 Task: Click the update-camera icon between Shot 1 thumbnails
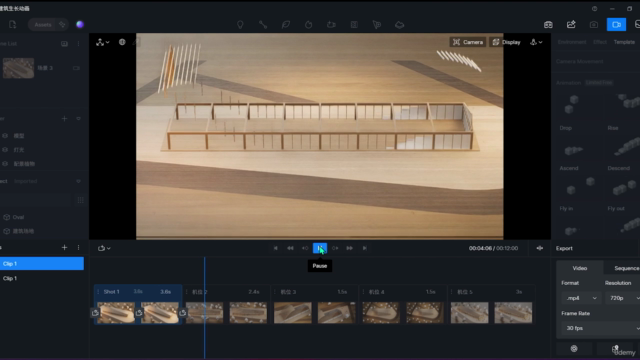click(139, 313)
